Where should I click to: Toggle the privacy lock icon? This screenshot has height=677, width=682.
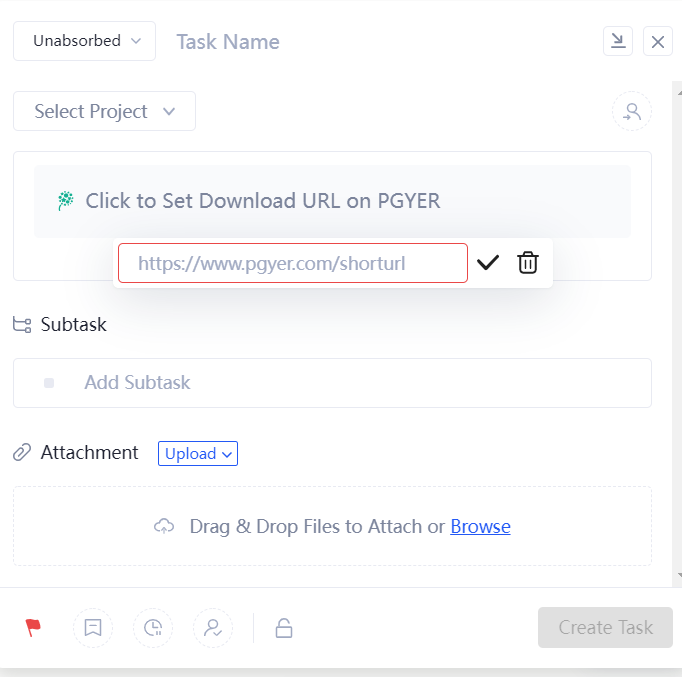284,628
